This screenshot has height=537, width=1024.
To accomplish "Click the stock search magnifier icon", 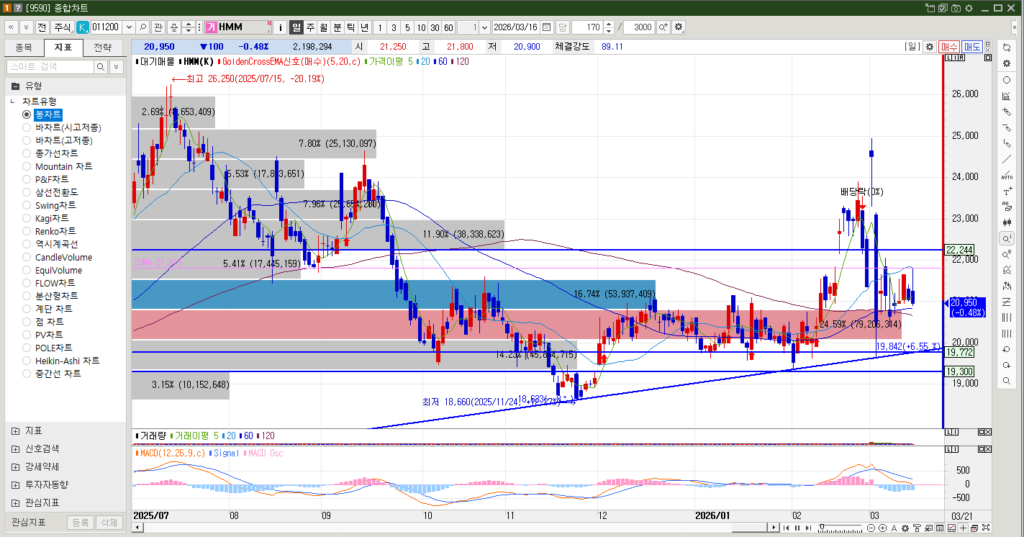I will [x=143, y=26].
